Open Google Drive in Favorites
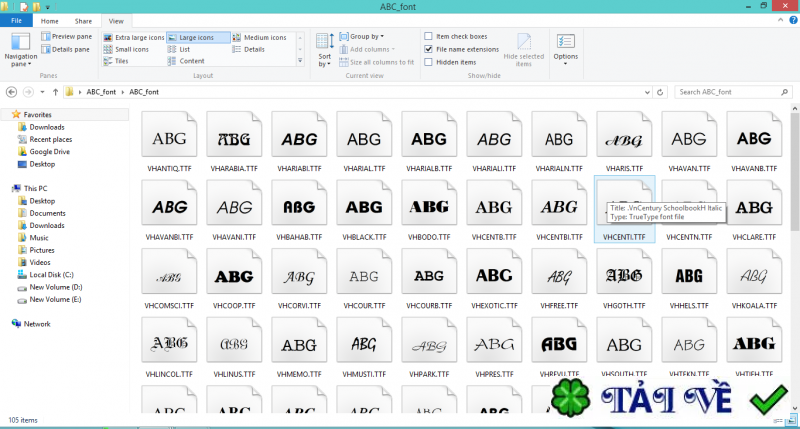Viewport: 800px width, 429px height. click(x=48, y=151)
